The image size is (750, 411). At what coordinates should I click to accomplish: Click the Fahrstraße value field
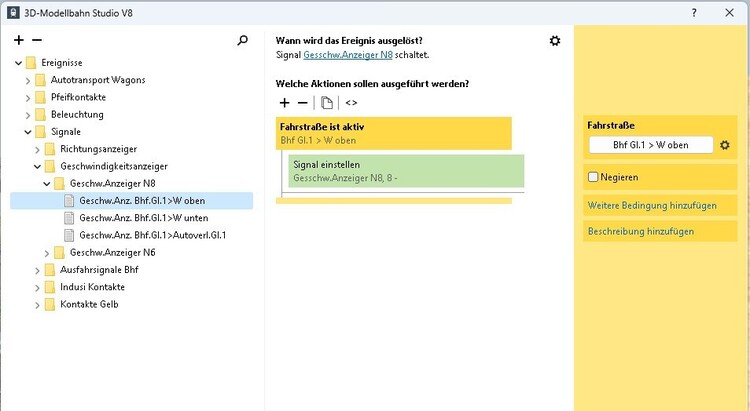point(651,145)
